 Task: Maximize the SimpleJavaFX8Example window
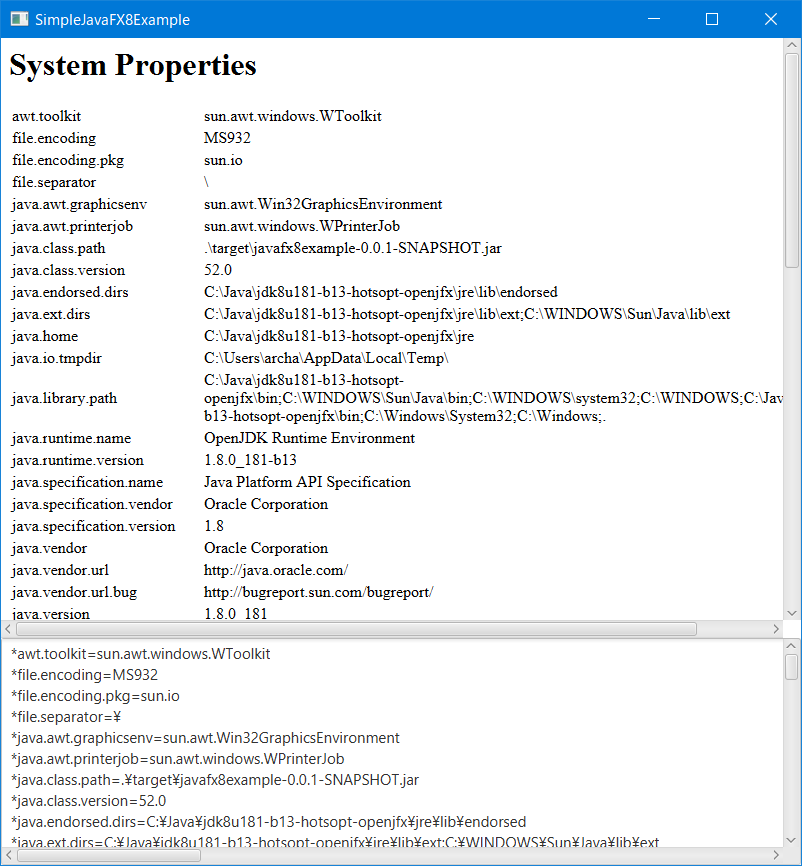pos(712,19)
